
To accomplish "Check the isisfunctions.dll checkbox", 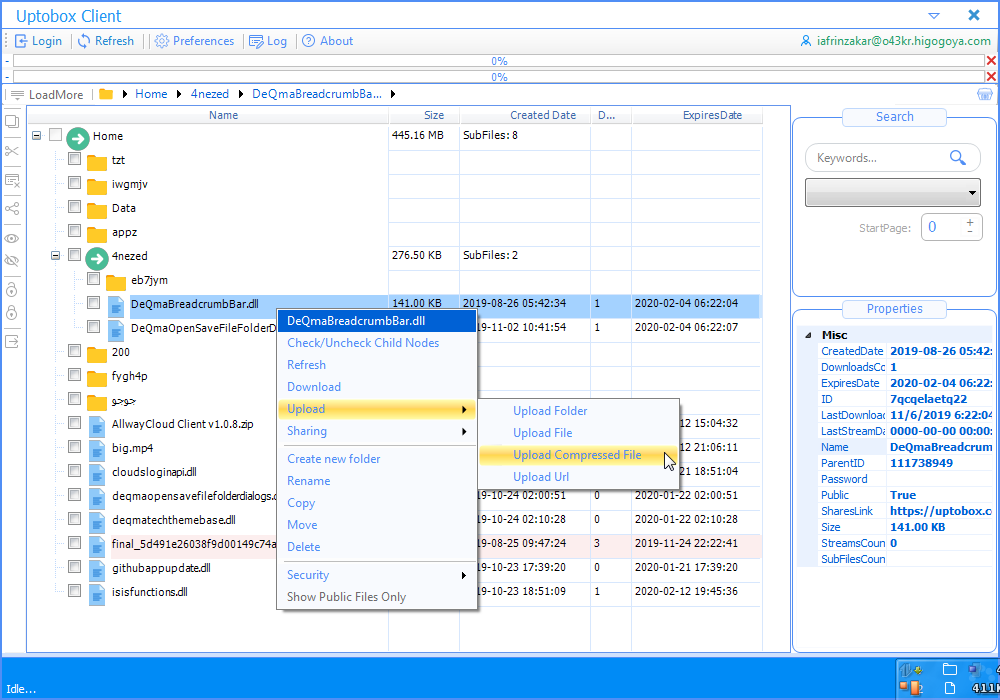I will coord(75,590).
